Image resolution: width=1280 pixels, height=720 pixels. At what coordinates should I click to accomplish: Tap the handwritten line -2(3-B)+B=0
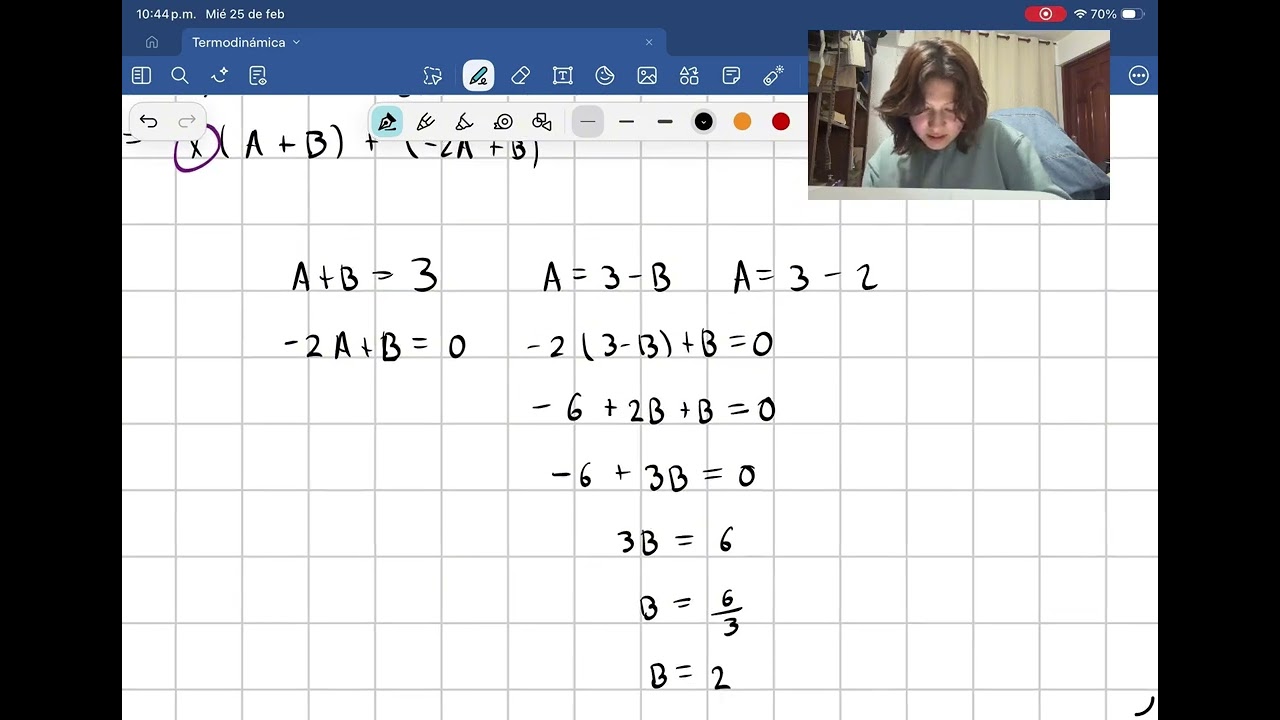[650, 346]
